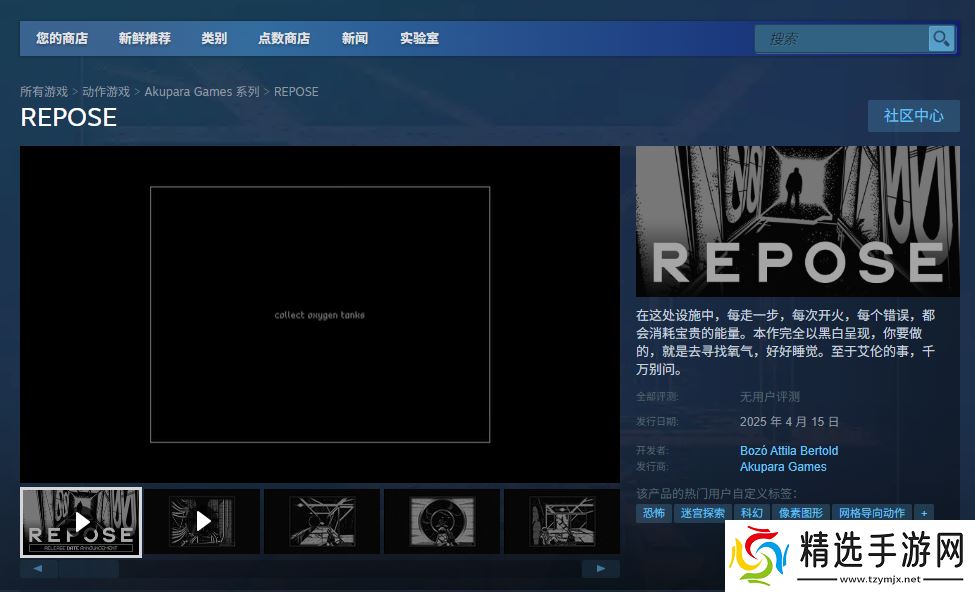975x592 pixels.
Task: Expand more tags with the + button
Action: [924, 513]
